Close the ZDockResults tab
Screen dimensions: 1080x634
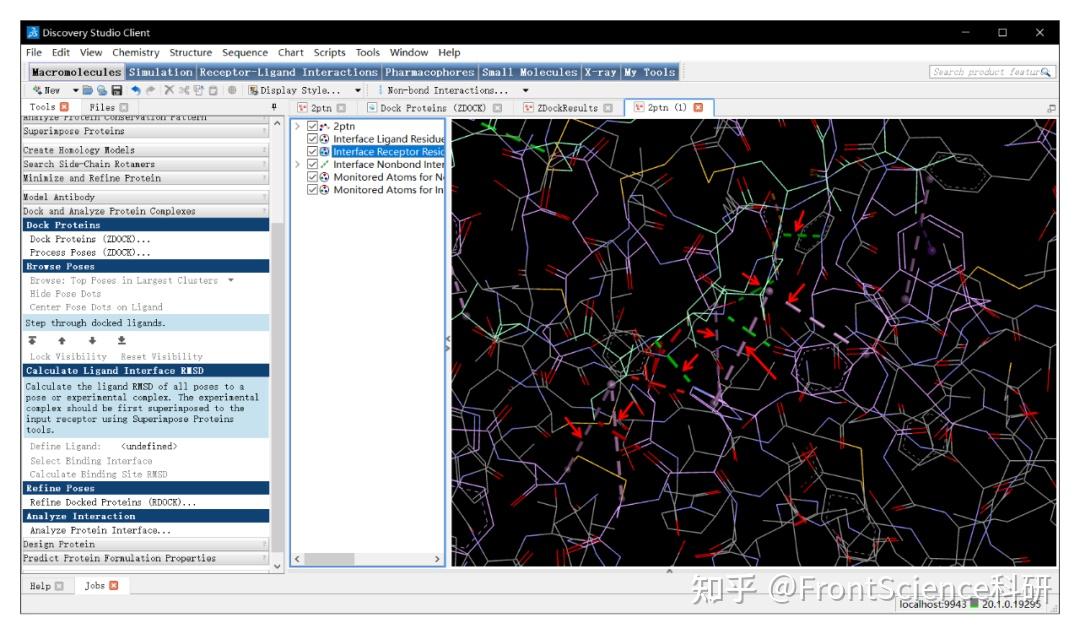[608, 108]
